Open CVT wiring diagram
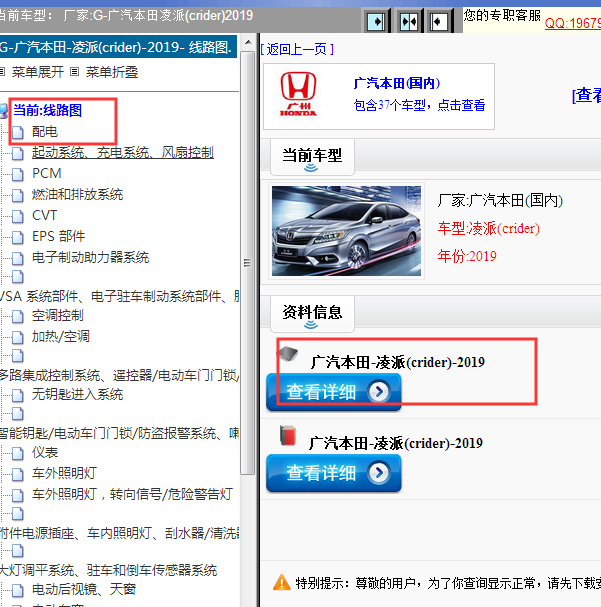The width and height of the screenshot is (601, 607). coord(45,215)
